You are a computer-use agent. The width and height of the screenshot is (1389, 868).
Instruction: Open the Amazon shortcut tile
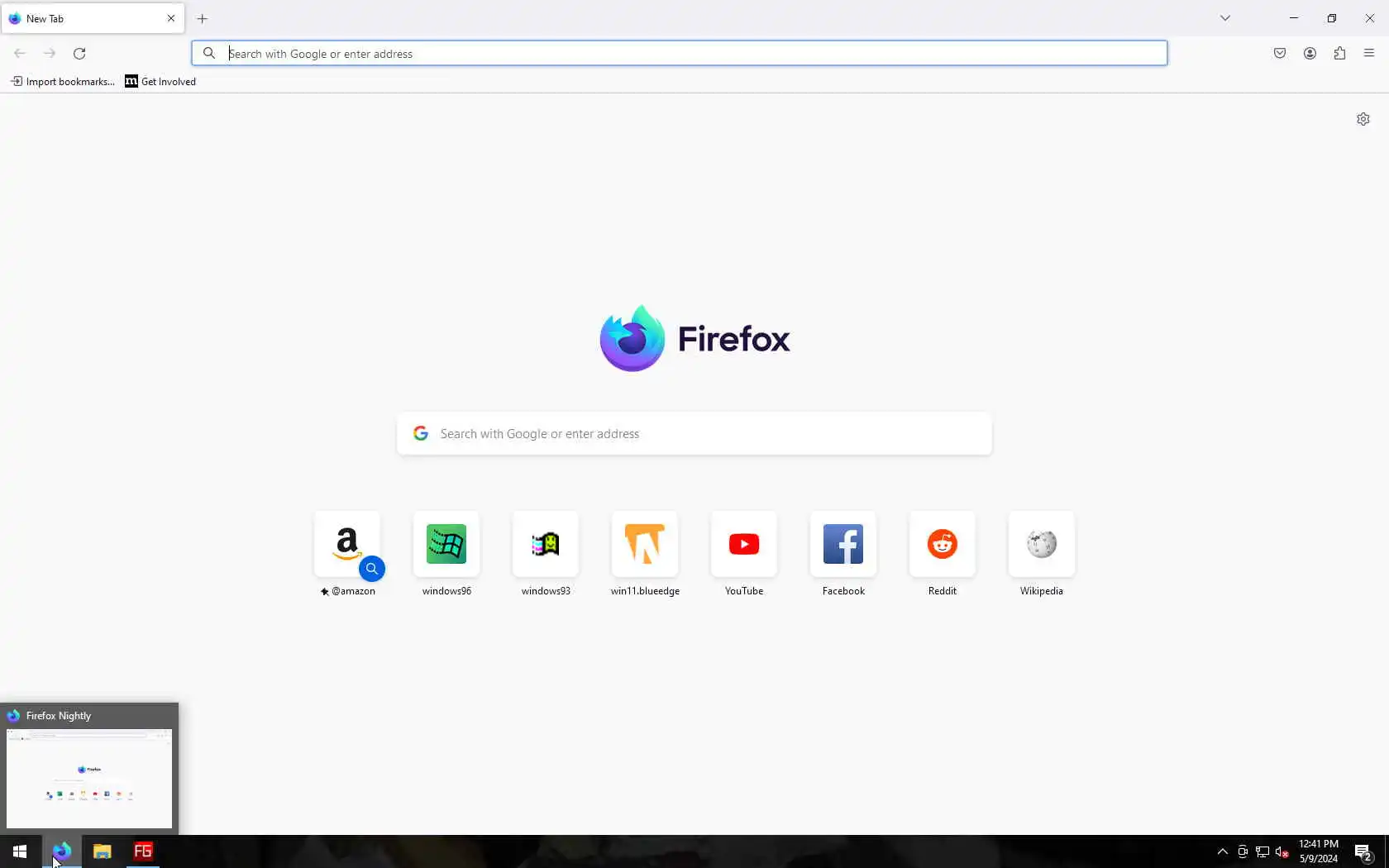[x=347, y=544]
